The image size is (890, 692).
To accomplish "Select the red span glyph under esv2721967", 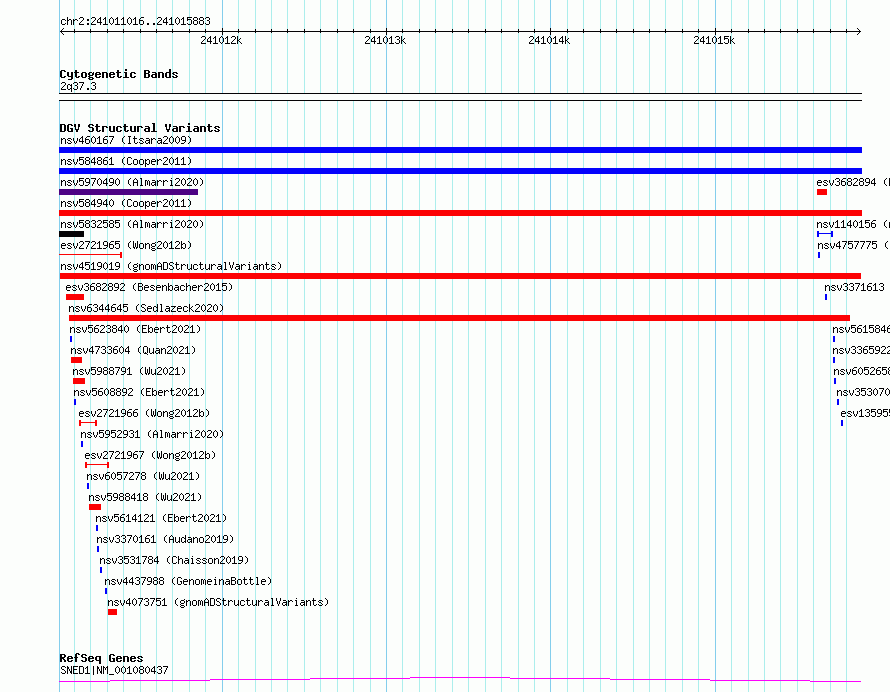I will (97, 465).
